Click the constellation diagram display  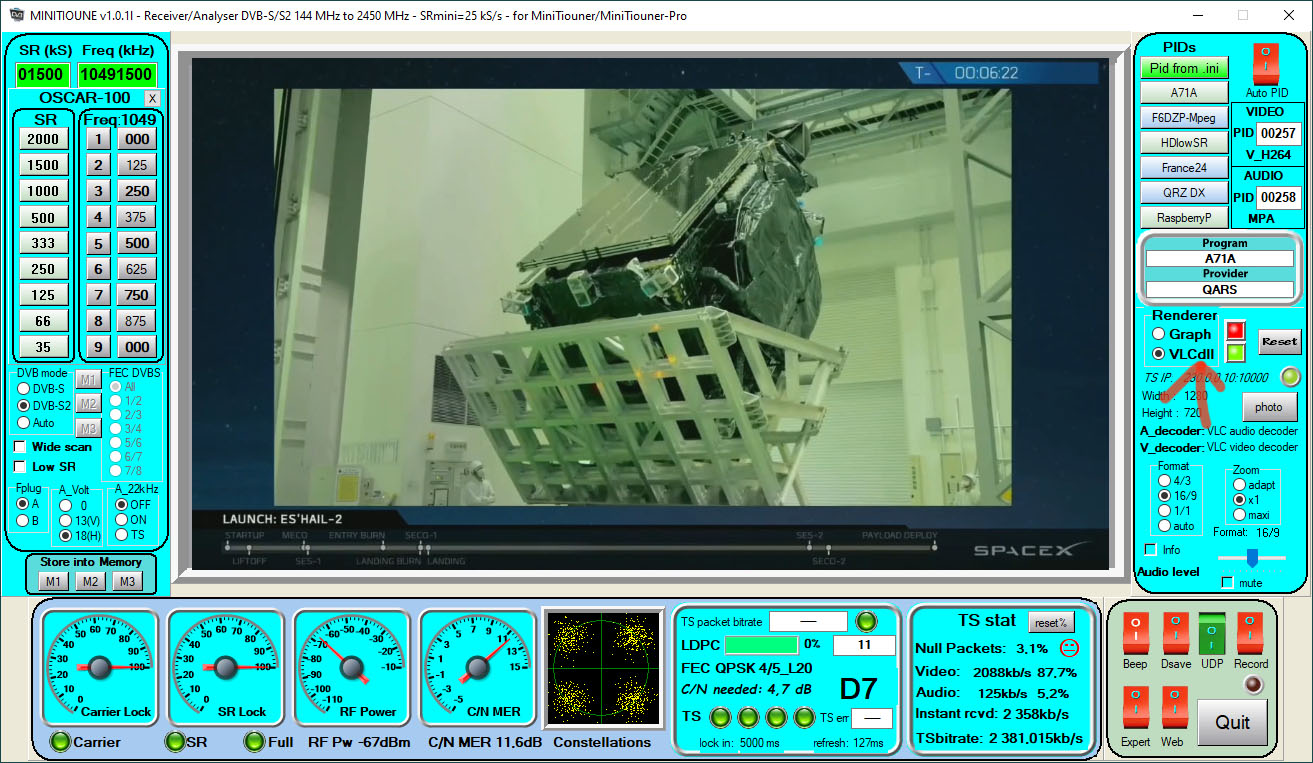click(x=603, y=667)
